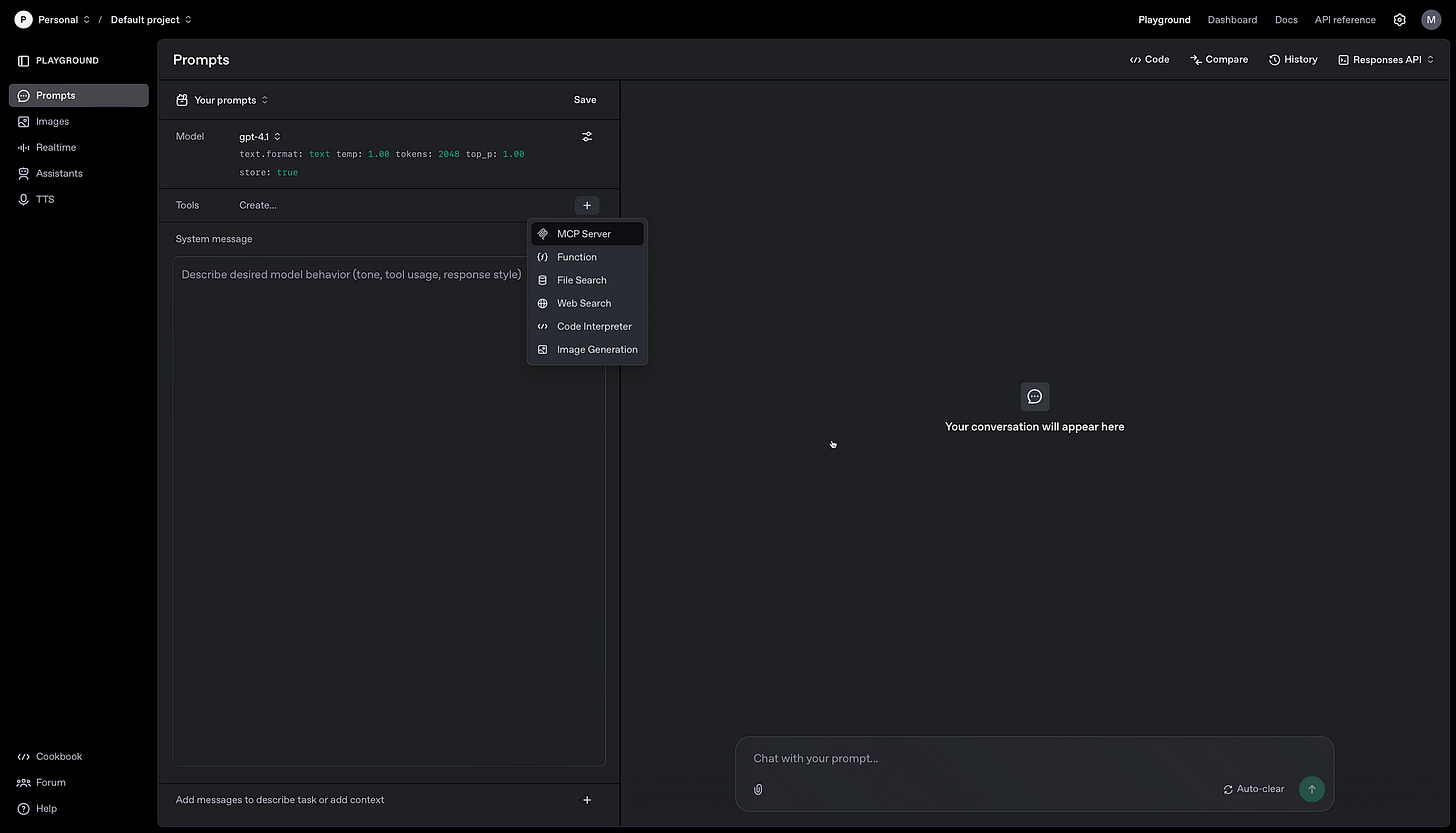Open the Playground top nav tab
Image resolution: width=1456 pixels, height=833 pixels.
[1164, 20]
